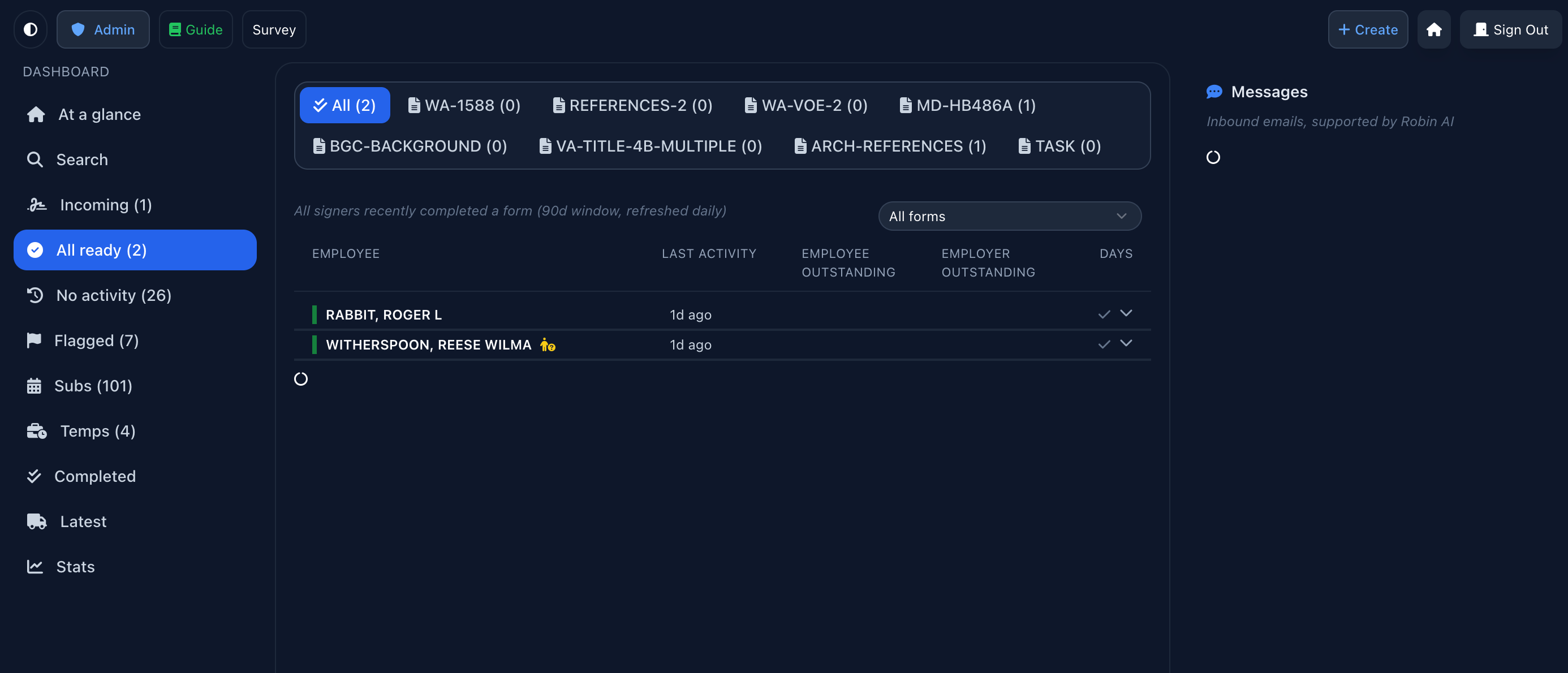The image size is (1568, 673).
Task: Open the Messages chat bubble icon
Action: (1214, 92)
